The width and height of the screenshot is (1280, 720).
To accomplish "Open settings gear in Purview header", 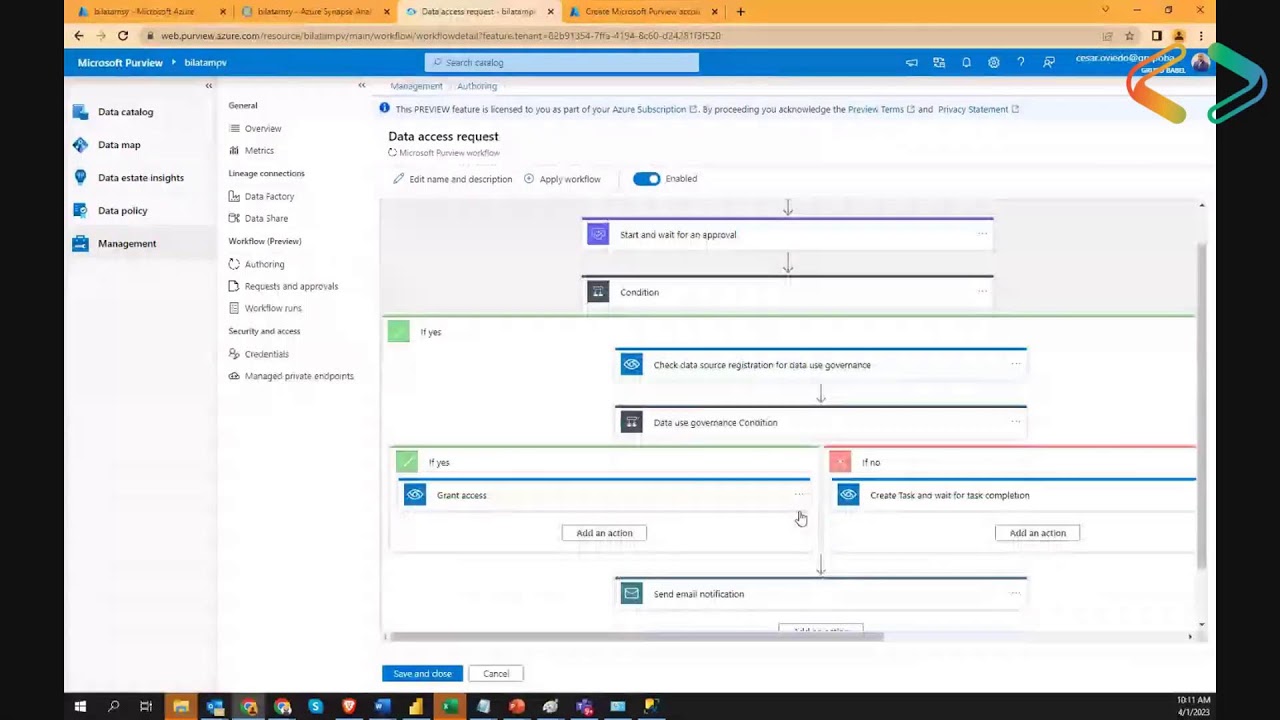I will point(993,63).
